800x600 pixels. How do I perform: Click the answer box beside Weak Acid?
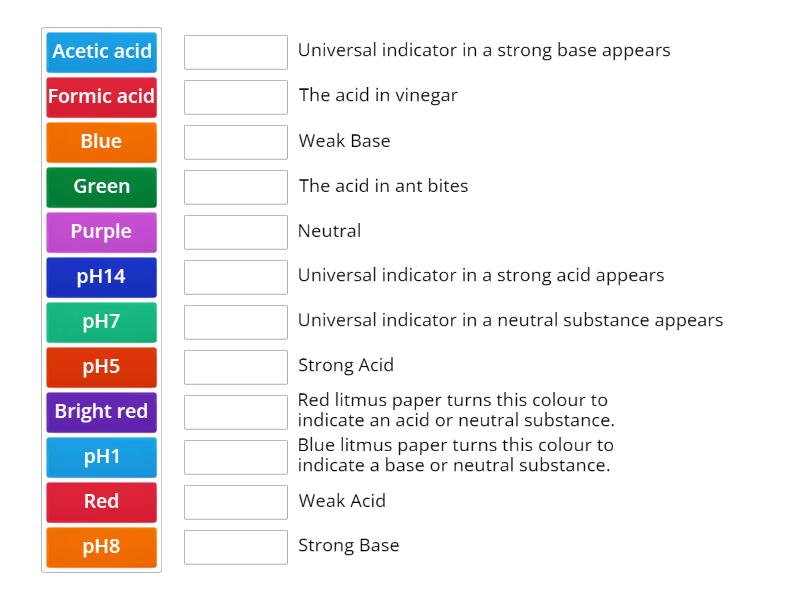pyautogui.click(x=235, y=501)
